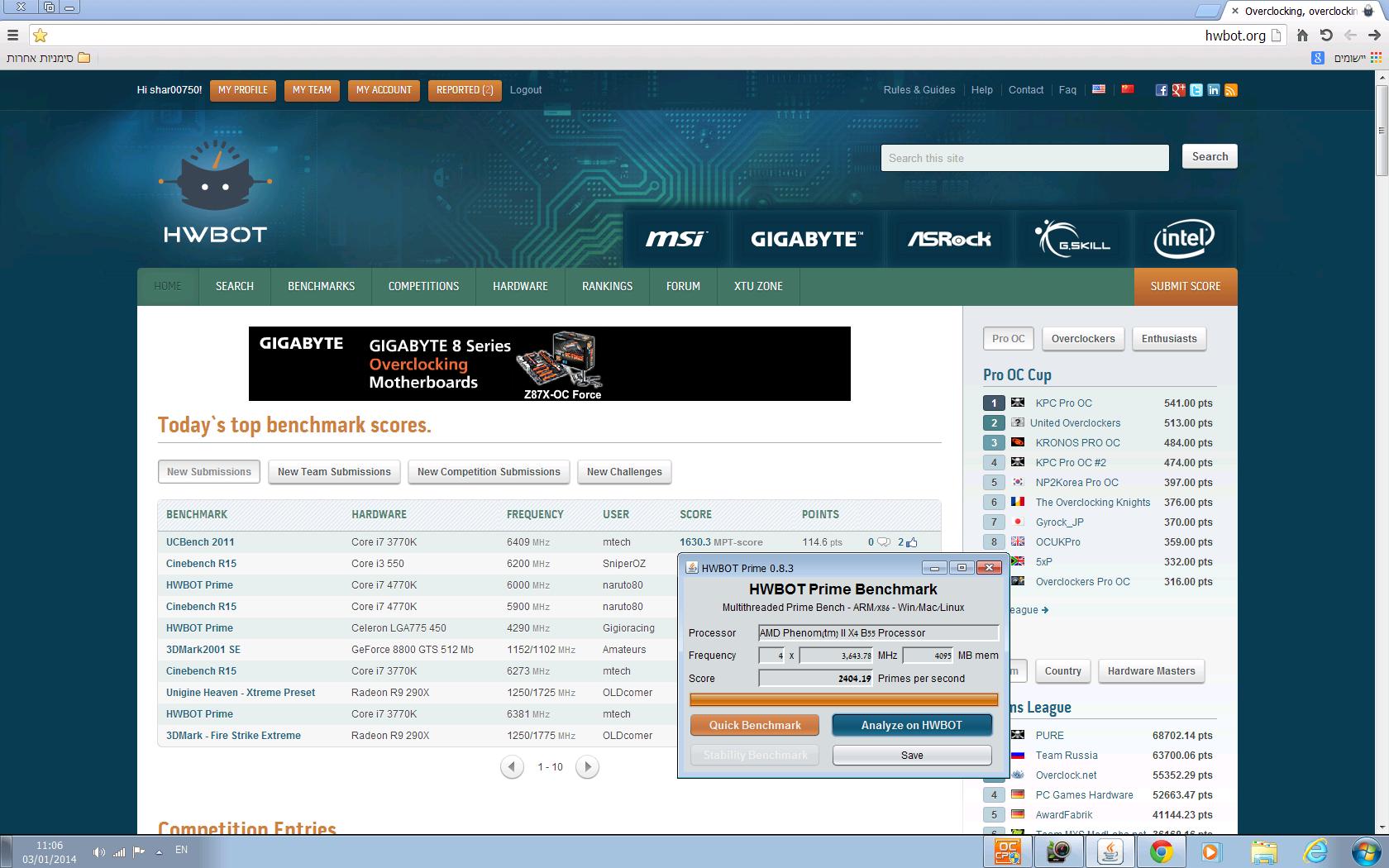Open Windows Explorer folder in taskbar
Image resolution: width=1389 pixels, height=868 pixels.
pos(1263,851)
